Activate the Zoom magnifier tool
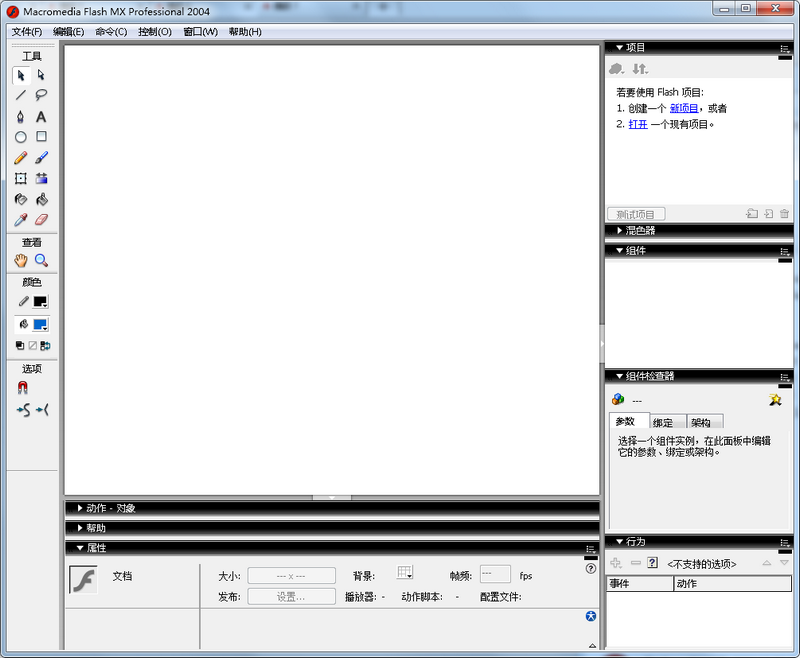 [41, 260]
